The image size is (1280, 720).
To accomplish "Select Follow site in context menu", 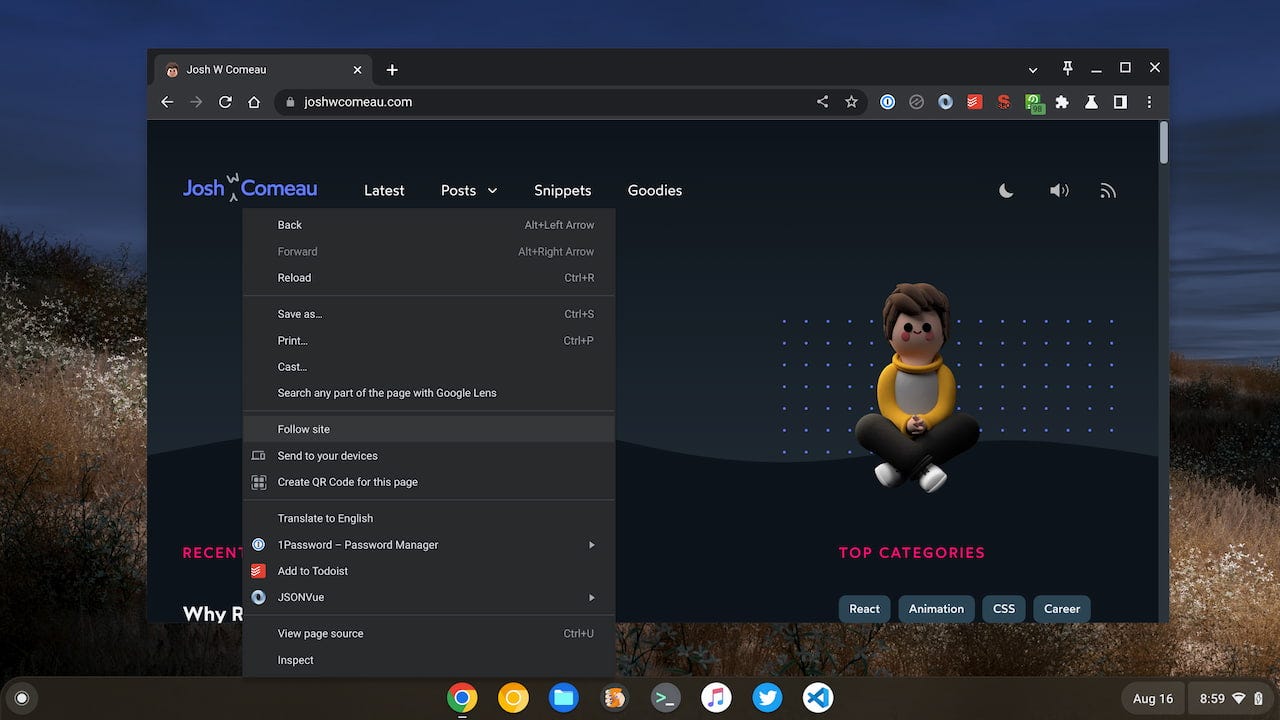I will [428, 429].
